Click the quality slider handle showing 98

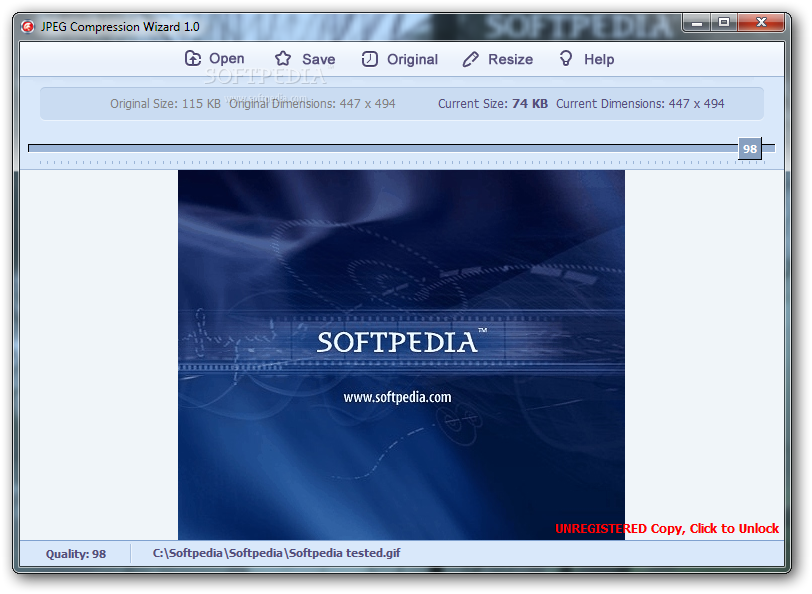click(749, 149)
